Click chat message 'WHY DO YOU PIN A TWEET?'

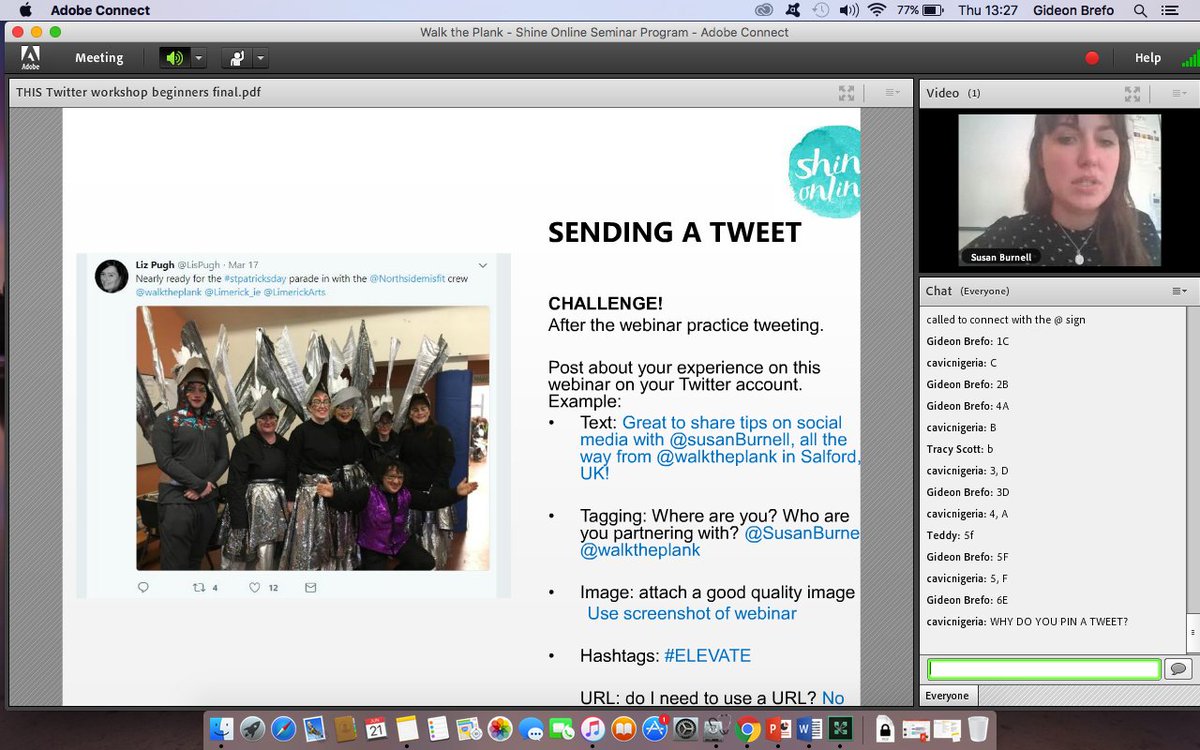click(1059, 622)
